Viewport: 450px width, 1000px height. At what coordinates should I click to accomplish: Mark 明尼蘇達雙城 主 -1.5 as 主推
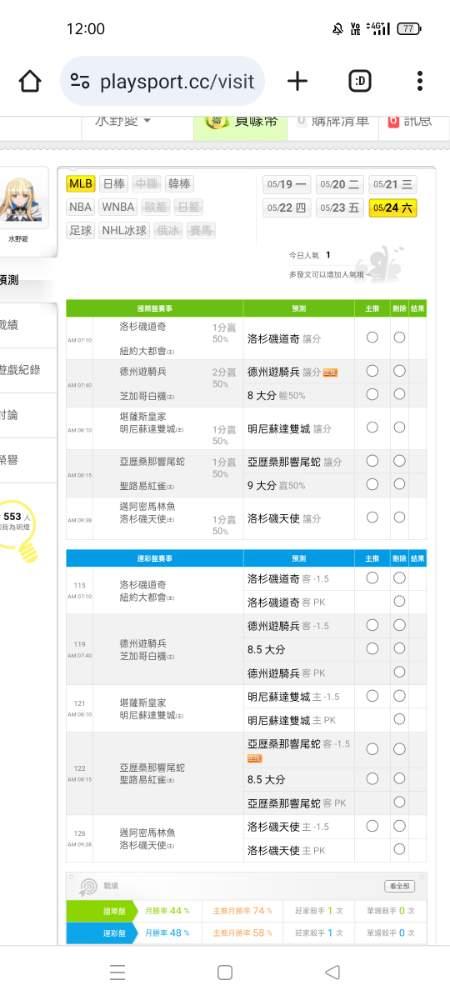coord(372,696)
